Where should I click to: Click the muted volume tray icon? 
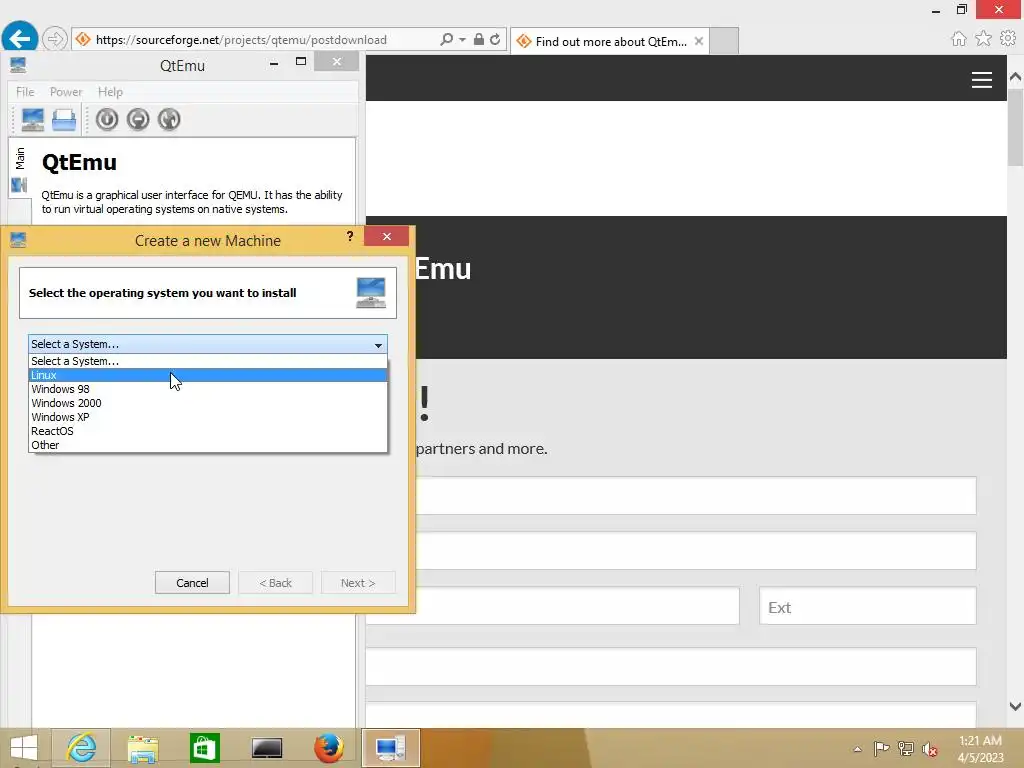(930, 749)
